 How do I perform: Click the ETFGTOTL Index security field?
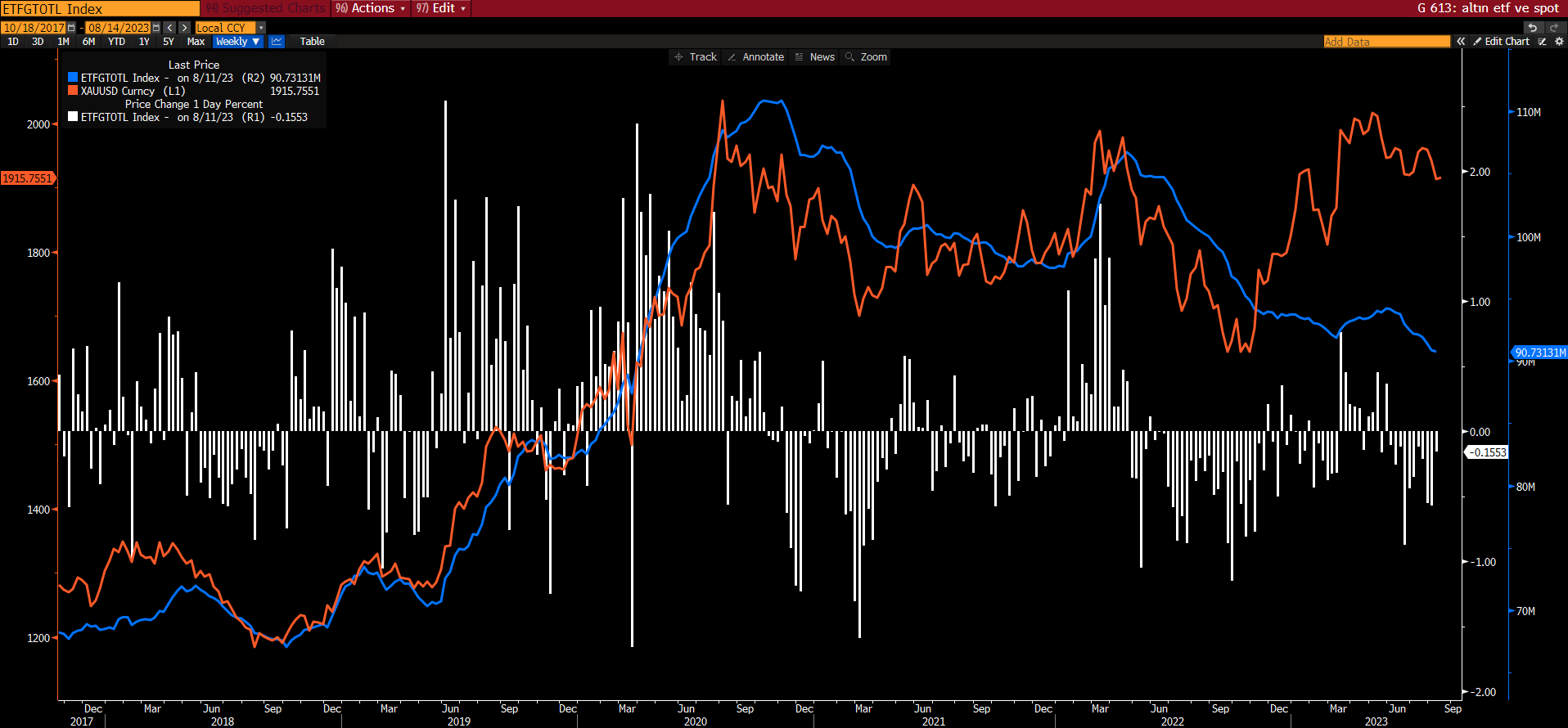pyautogui.click(x=100, y=8)
